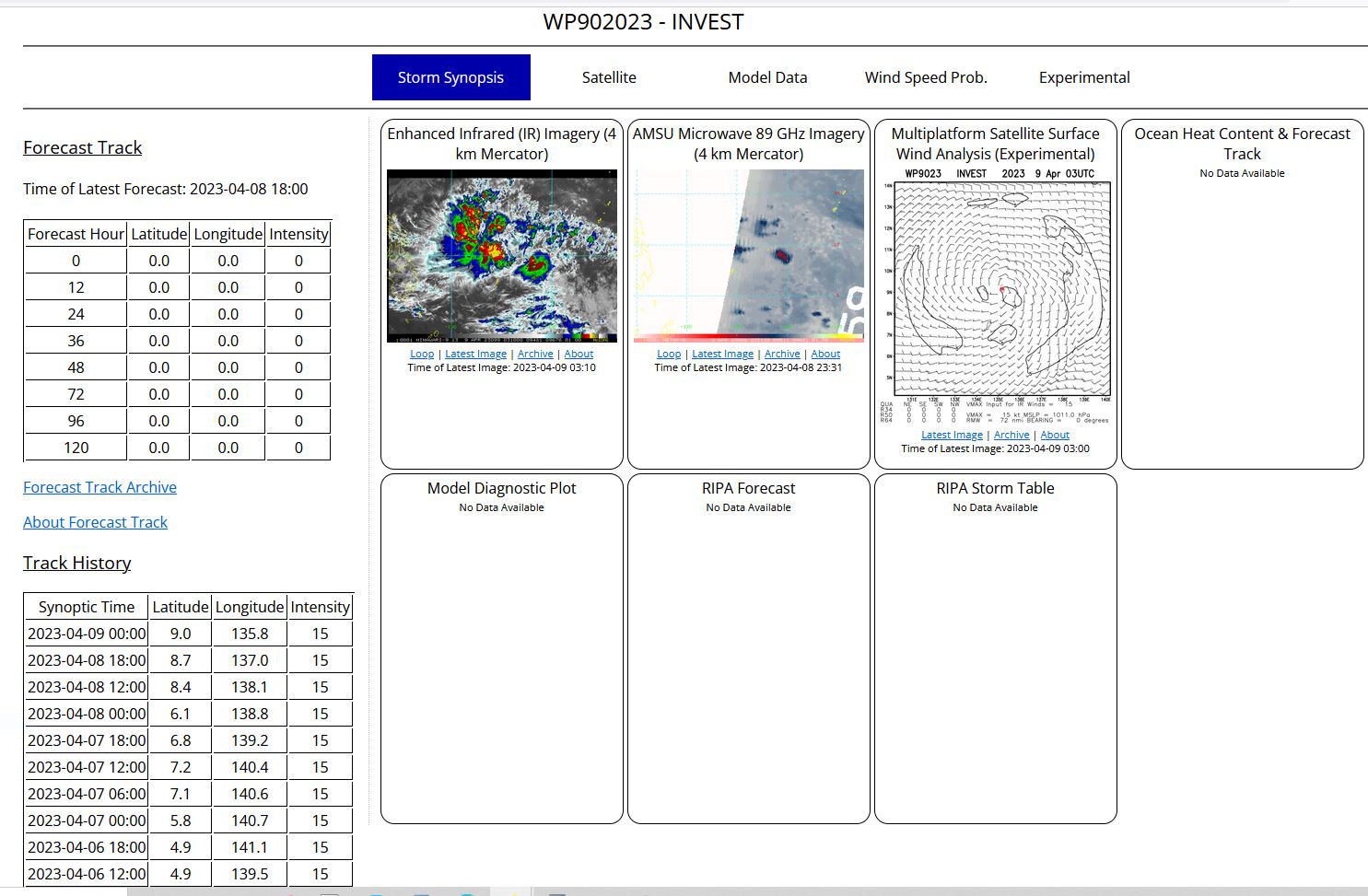Open the Surface Wind Analysis plot
The height and width of the screenshot is (896, 1368).
tap(996, 295)
